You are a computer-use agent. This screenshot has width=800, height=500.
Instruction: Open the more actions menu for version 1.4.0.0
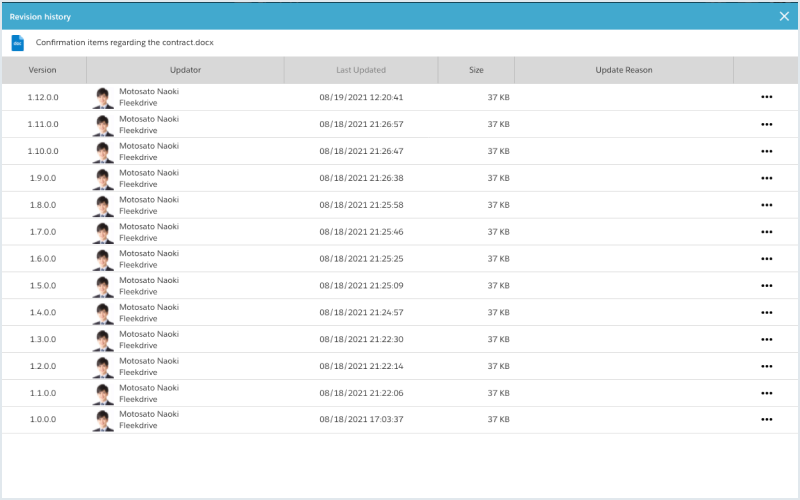(766, 312)
